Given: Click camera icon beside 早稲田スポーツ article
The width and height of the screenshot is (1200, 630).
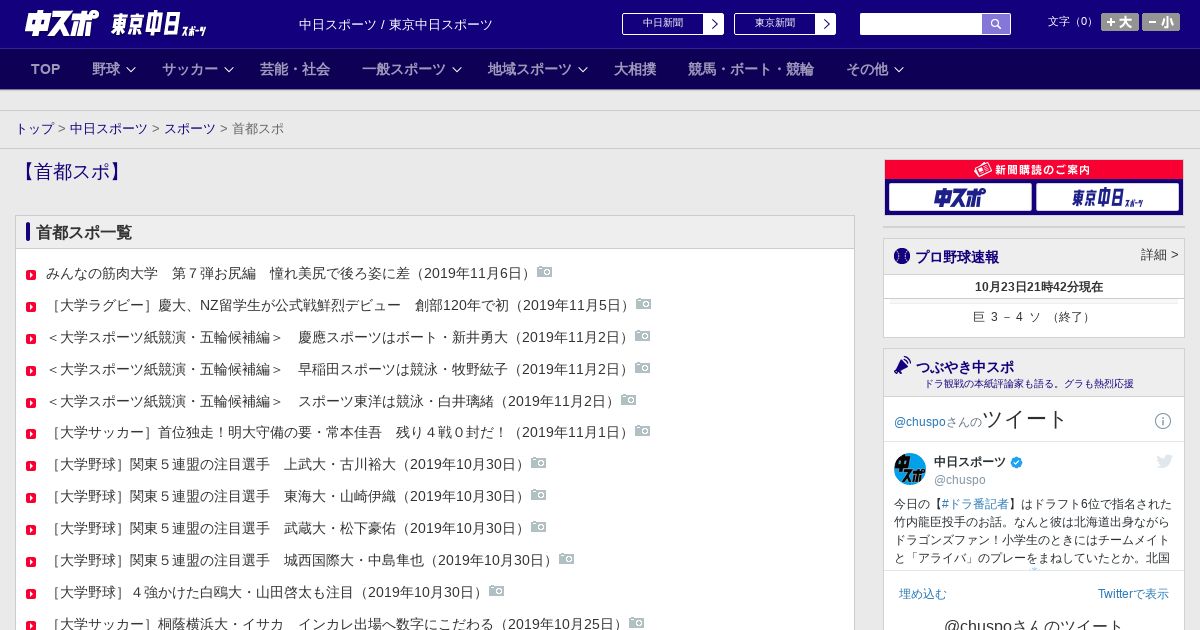Looking at the screenshot, I should 643,368.
